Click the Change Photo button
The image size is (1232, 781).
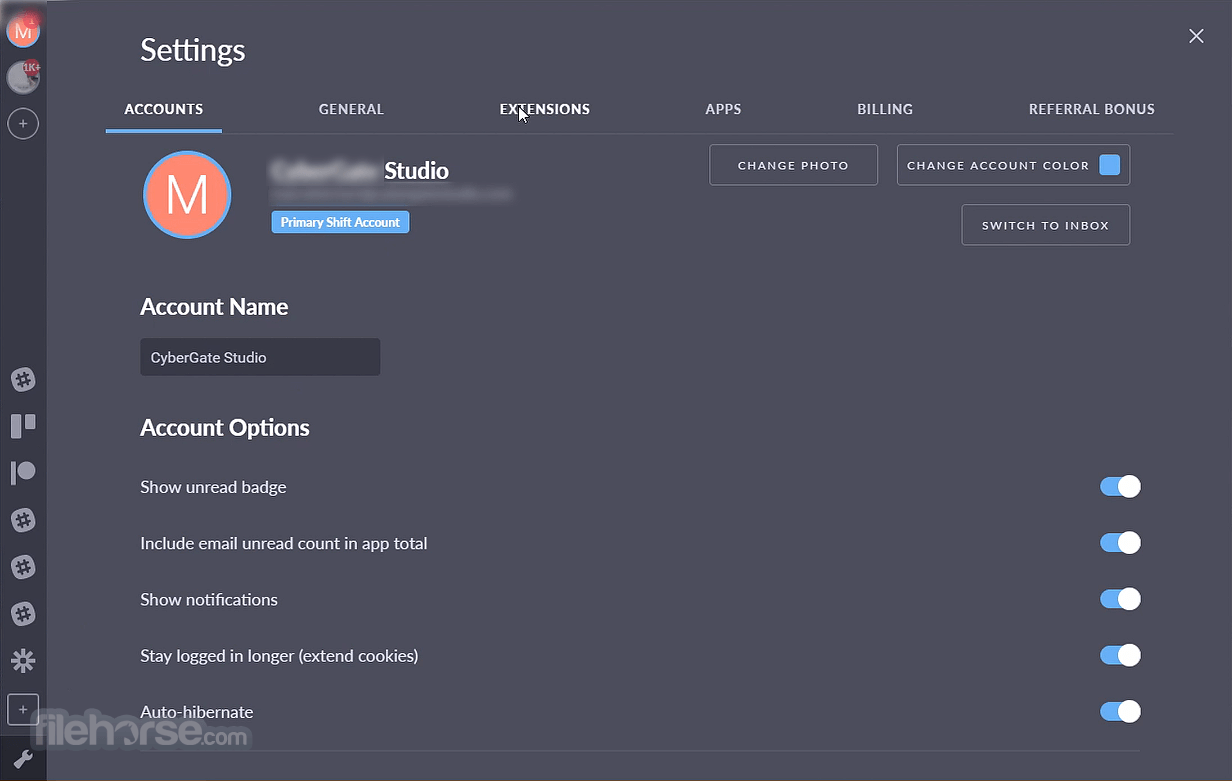click(x=793, y=165)
